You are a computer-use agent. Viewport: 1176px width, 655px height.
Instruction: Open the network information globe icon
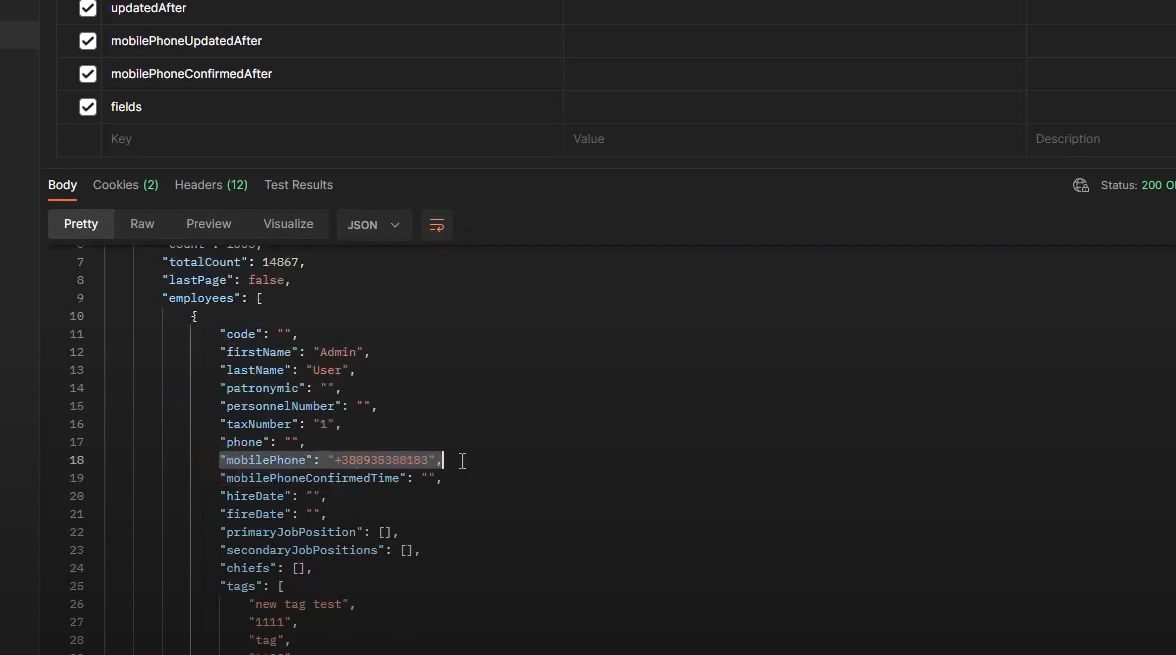pyautogui.click(x=1081, y=185)
